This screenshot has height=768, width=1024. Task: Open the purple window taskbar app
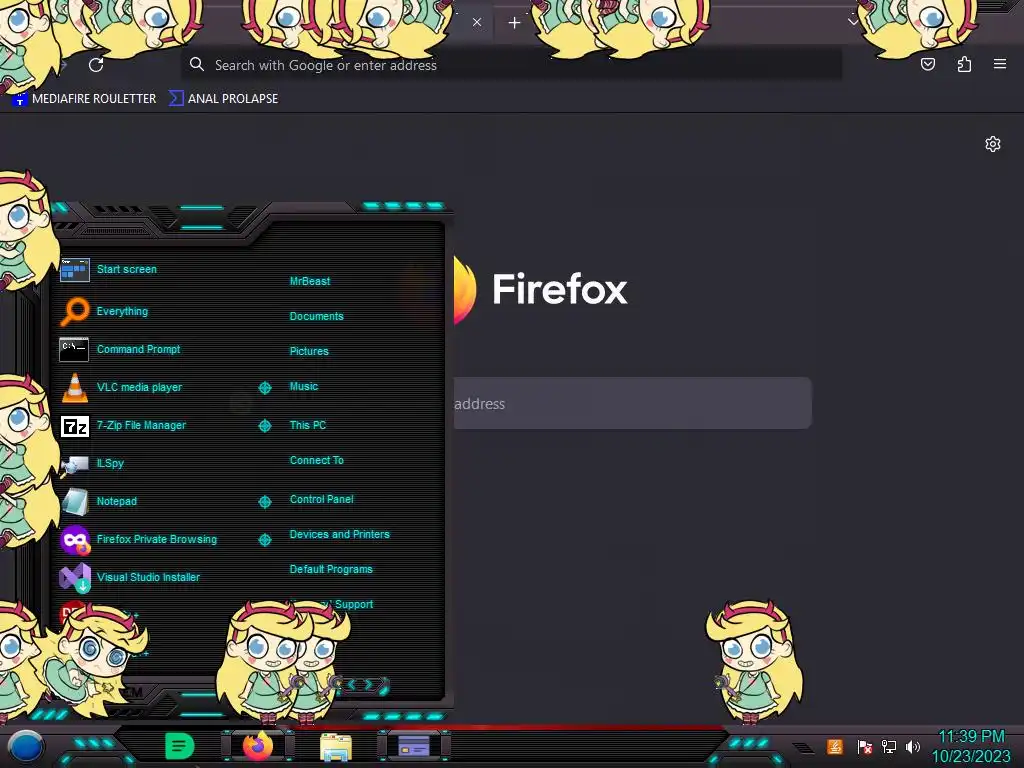tap(414, 746)
